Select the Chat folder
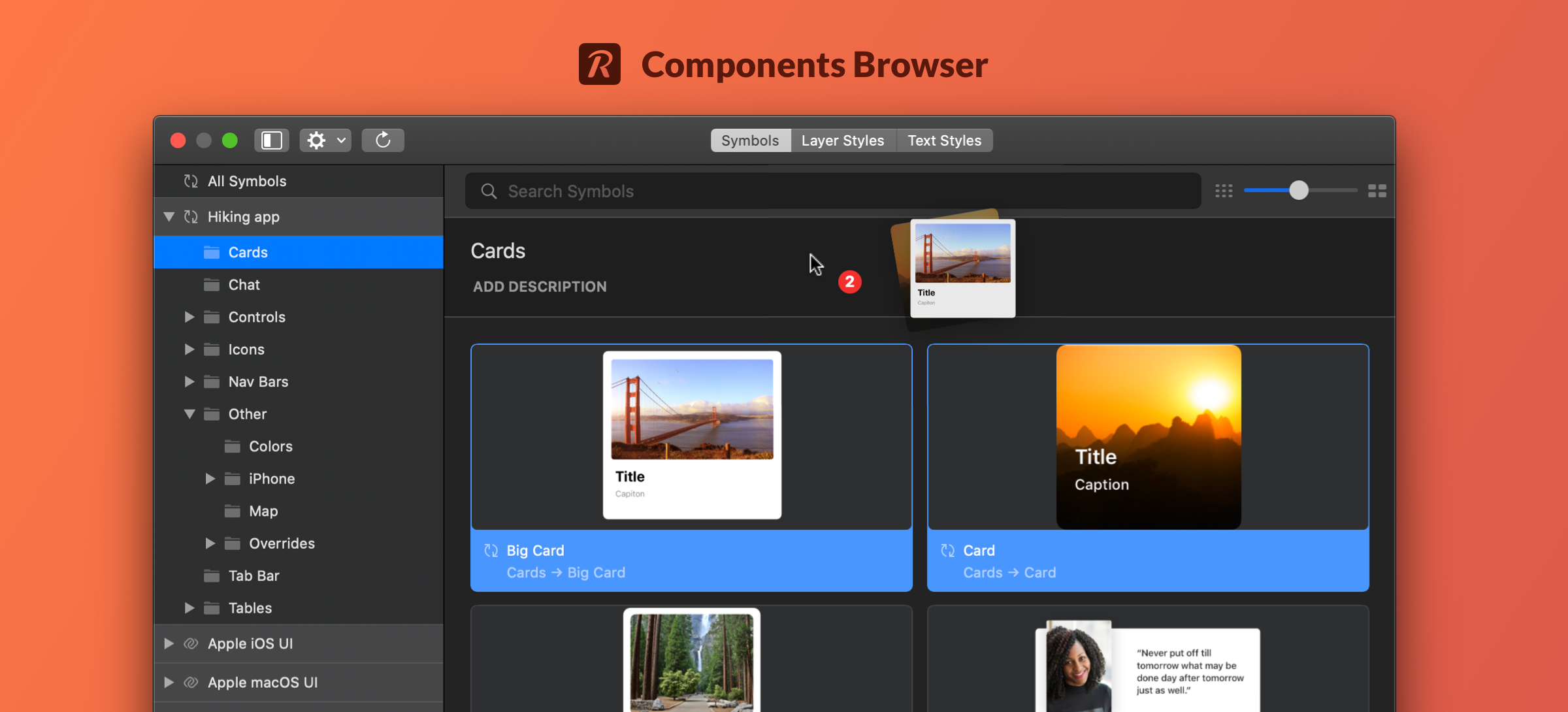The height and width of the screenshot is (712, 1568). click(x=299, y=285)
